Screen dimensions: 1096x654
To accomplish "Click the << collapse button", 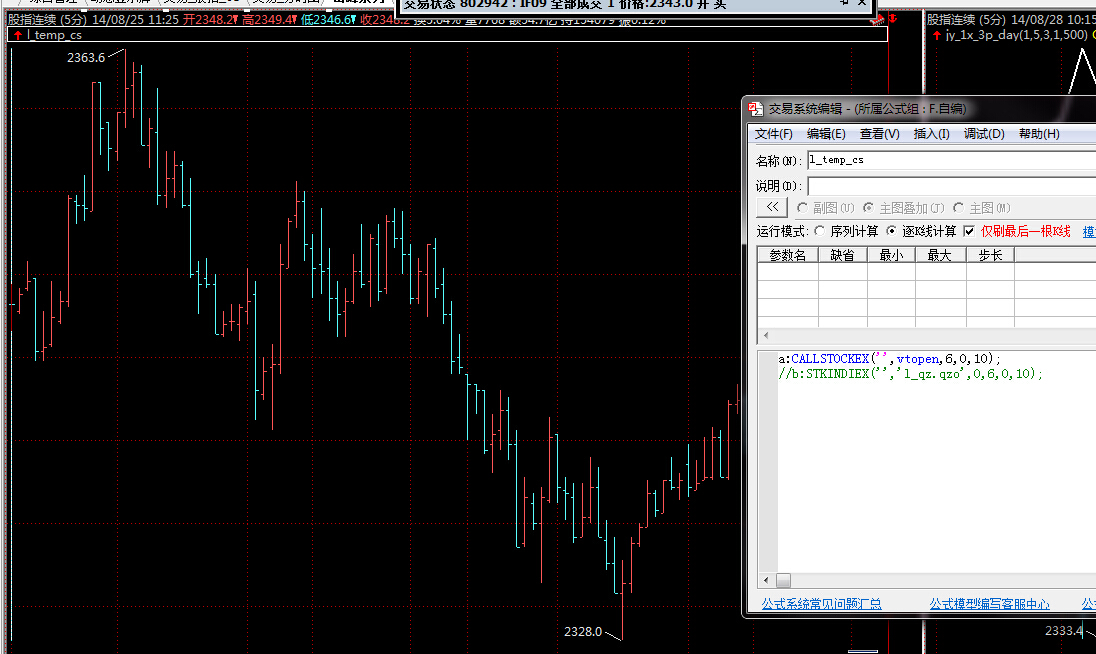I will (x=772, y=208).
